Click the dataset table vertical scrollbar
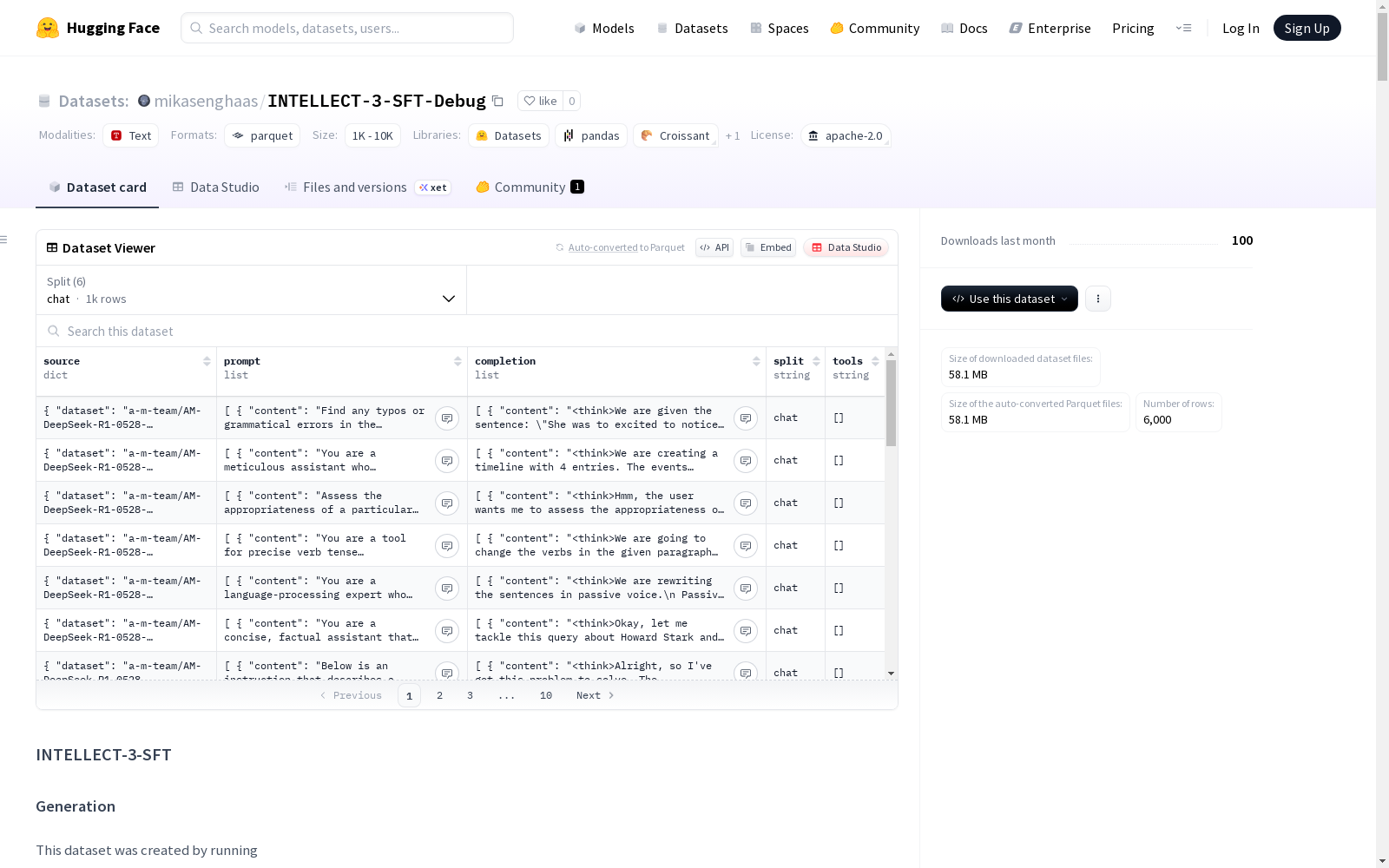The width and height of the screenshot is (1389, 868). coord(891,403)
